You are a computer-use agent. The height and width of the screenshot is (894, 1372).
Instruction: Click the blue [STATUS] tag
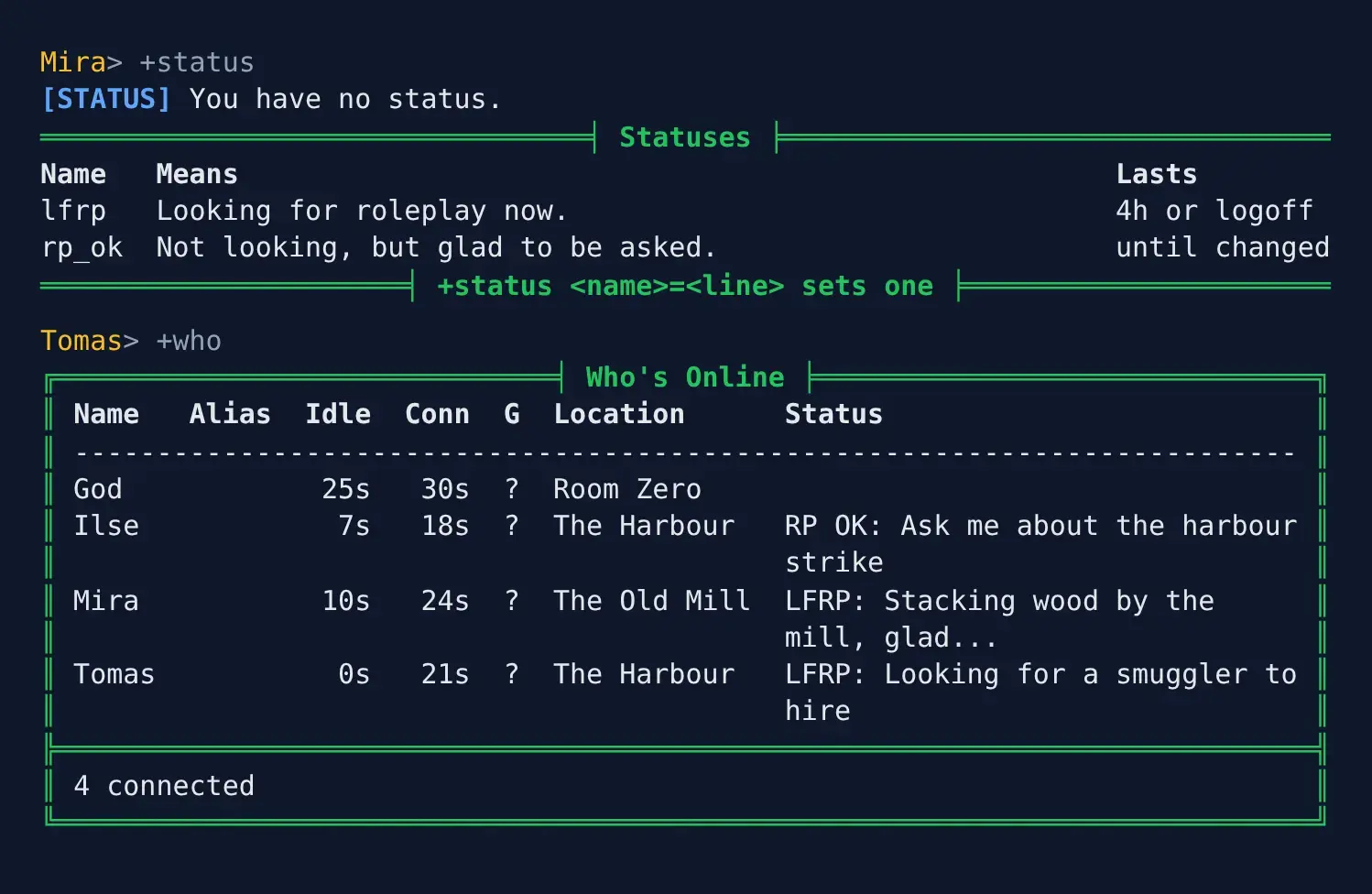(x=106, y=99)
